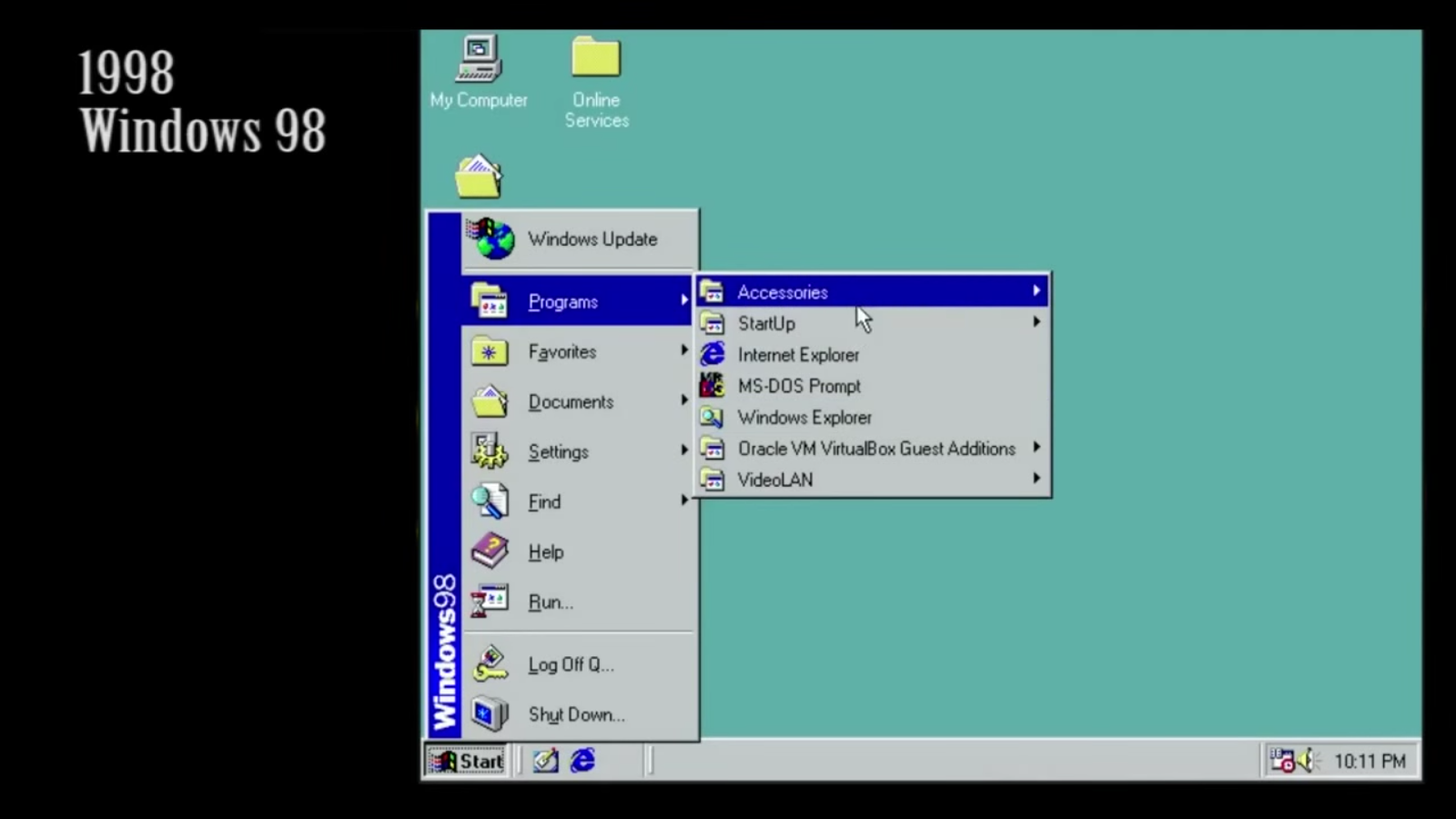The width and height of the screenshot is (1456, 819).
Task: Open the Favorites menu item
Action: point(579,351)
